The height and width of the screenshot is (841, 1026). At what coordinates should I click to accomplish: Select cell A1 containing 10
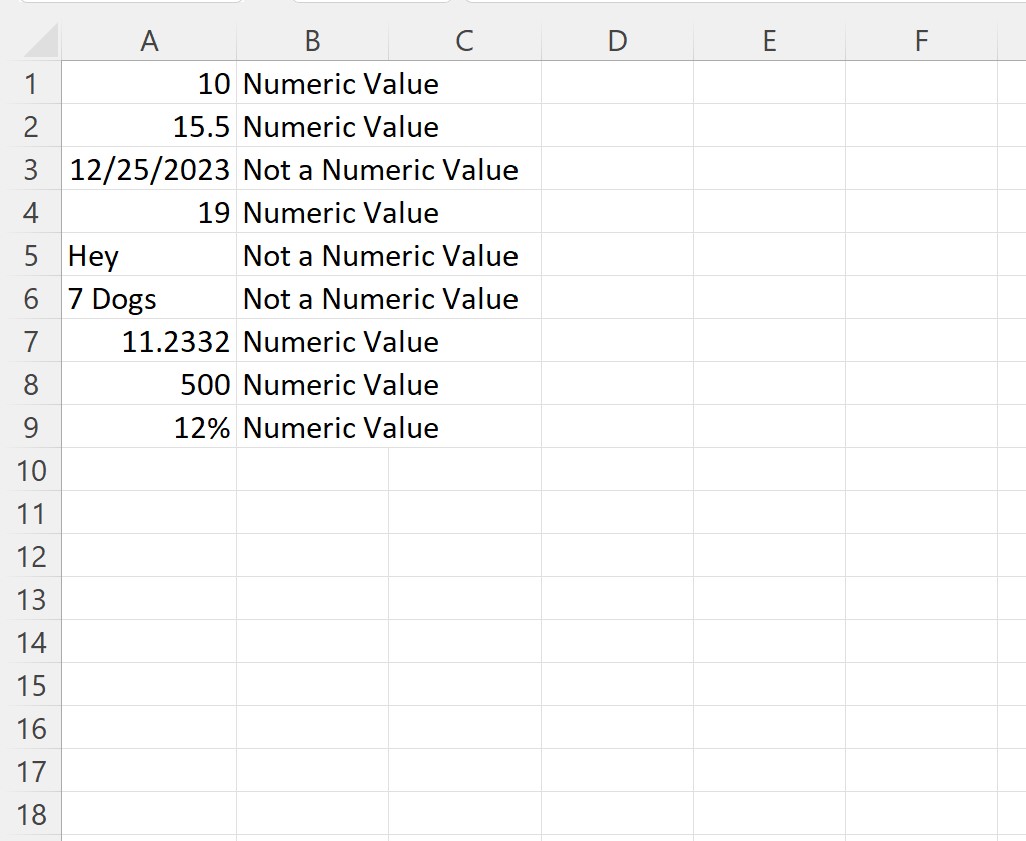[x=150, y=84]
